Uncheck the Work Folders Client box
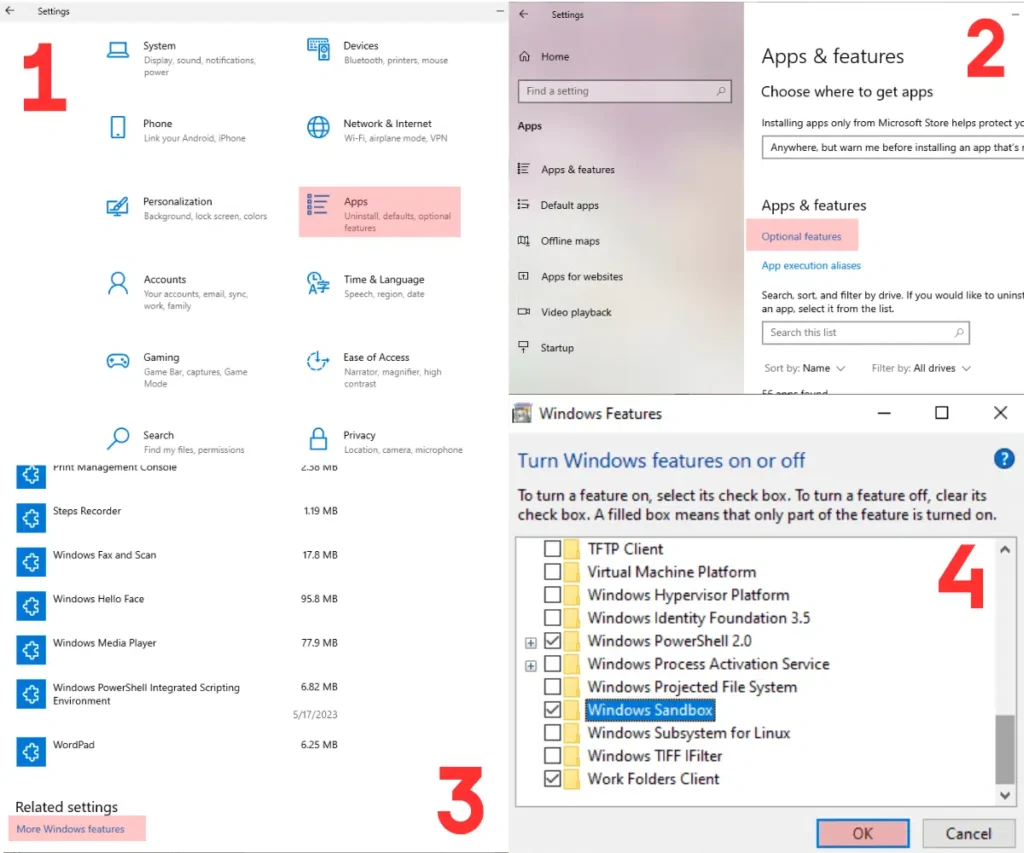 pos(552,779)
